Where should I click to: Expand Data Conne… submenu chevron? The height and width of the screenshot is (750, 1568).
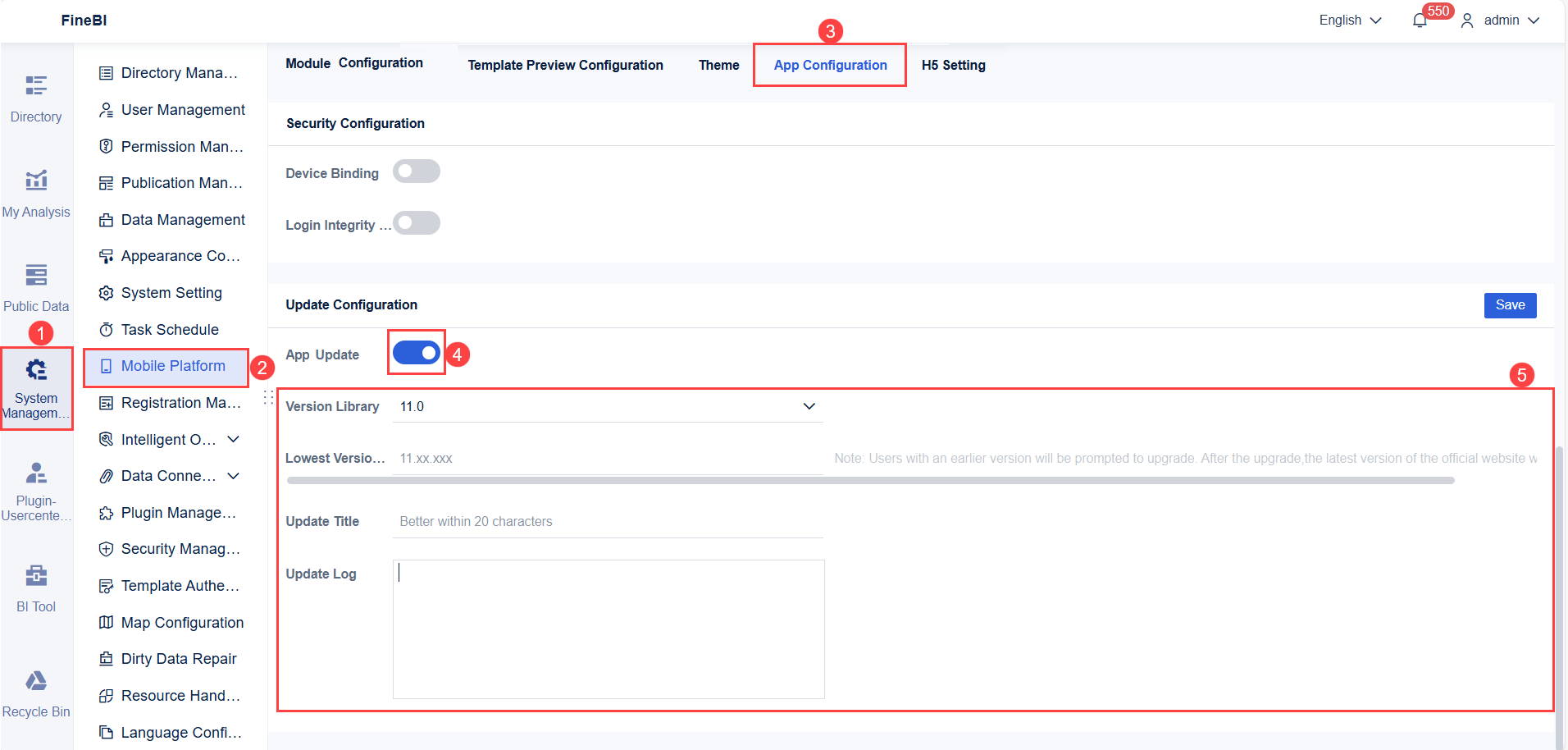pos(234,476)
